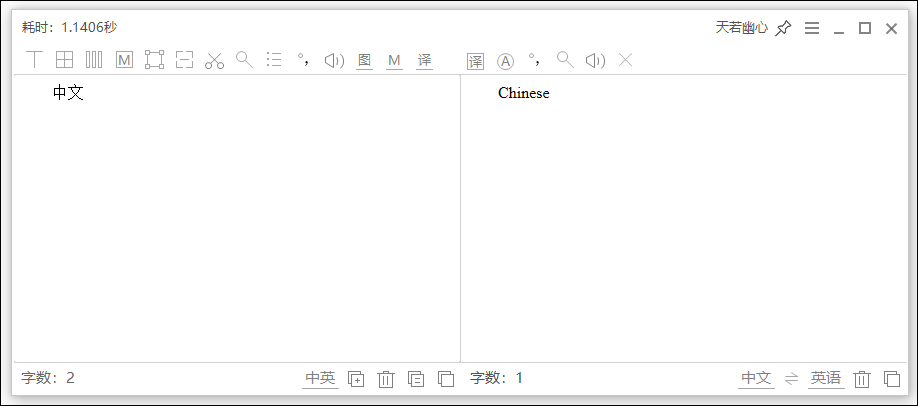The height and width of the screenshot is (406, 918).
Task: Click right toolbar punctuation conversion icon
Action: [x=534, y=59]
